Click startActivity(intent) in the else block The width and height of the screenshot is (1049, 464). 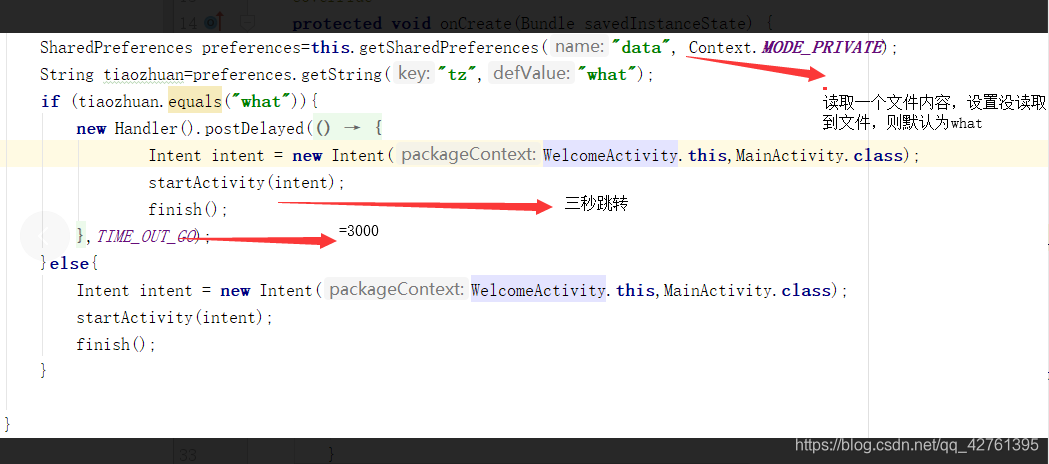pyautogui.click(x=171, y=317)
